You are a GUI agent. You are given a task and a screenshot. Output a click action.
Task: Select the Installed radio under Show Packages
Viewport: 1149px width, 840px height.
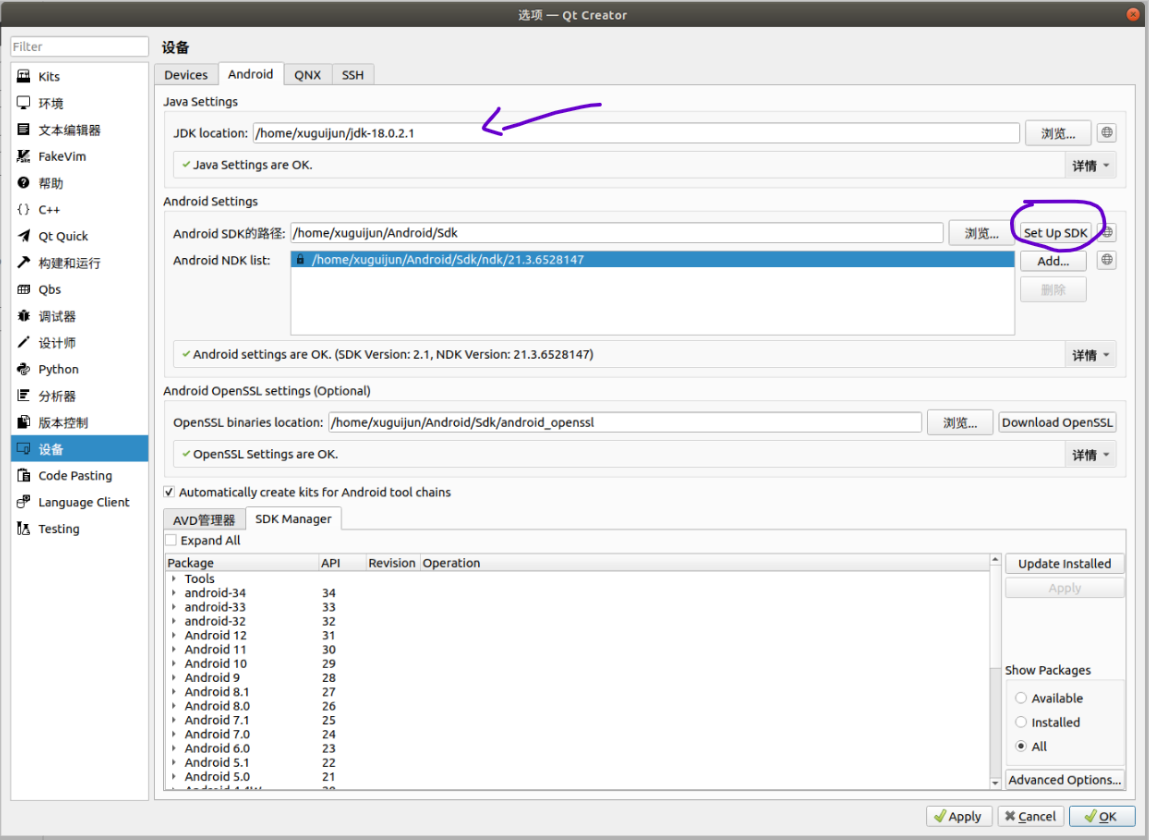(1020, 722)
